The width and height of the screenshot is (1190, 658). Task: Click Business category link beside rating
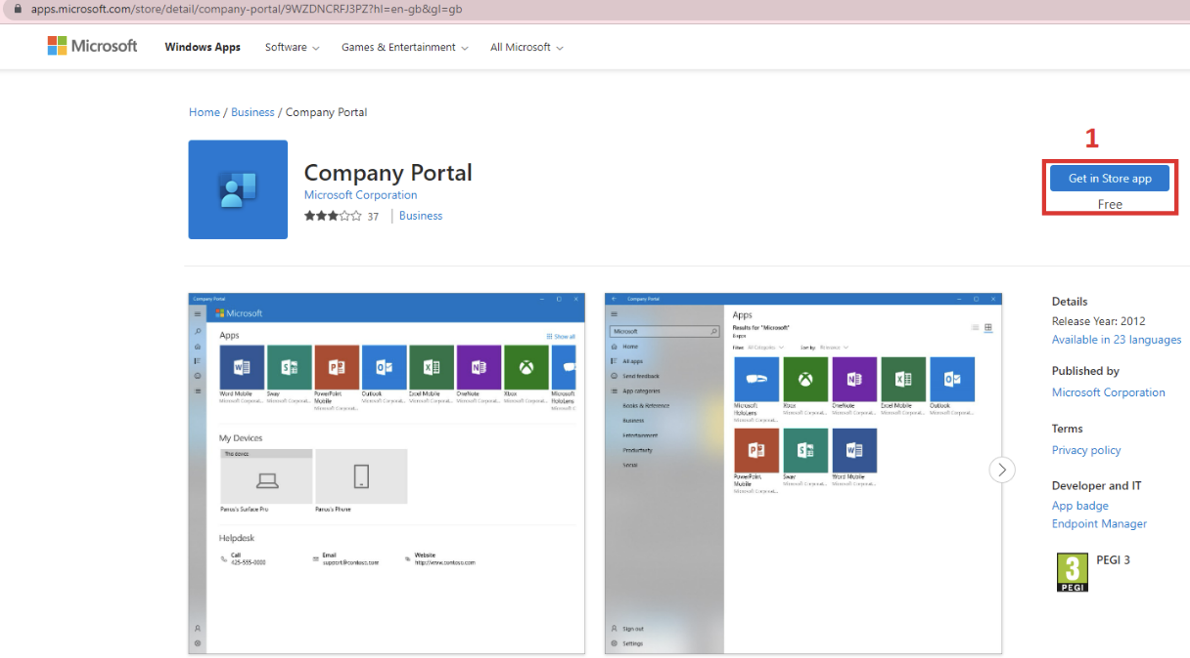tap(420, 216)
